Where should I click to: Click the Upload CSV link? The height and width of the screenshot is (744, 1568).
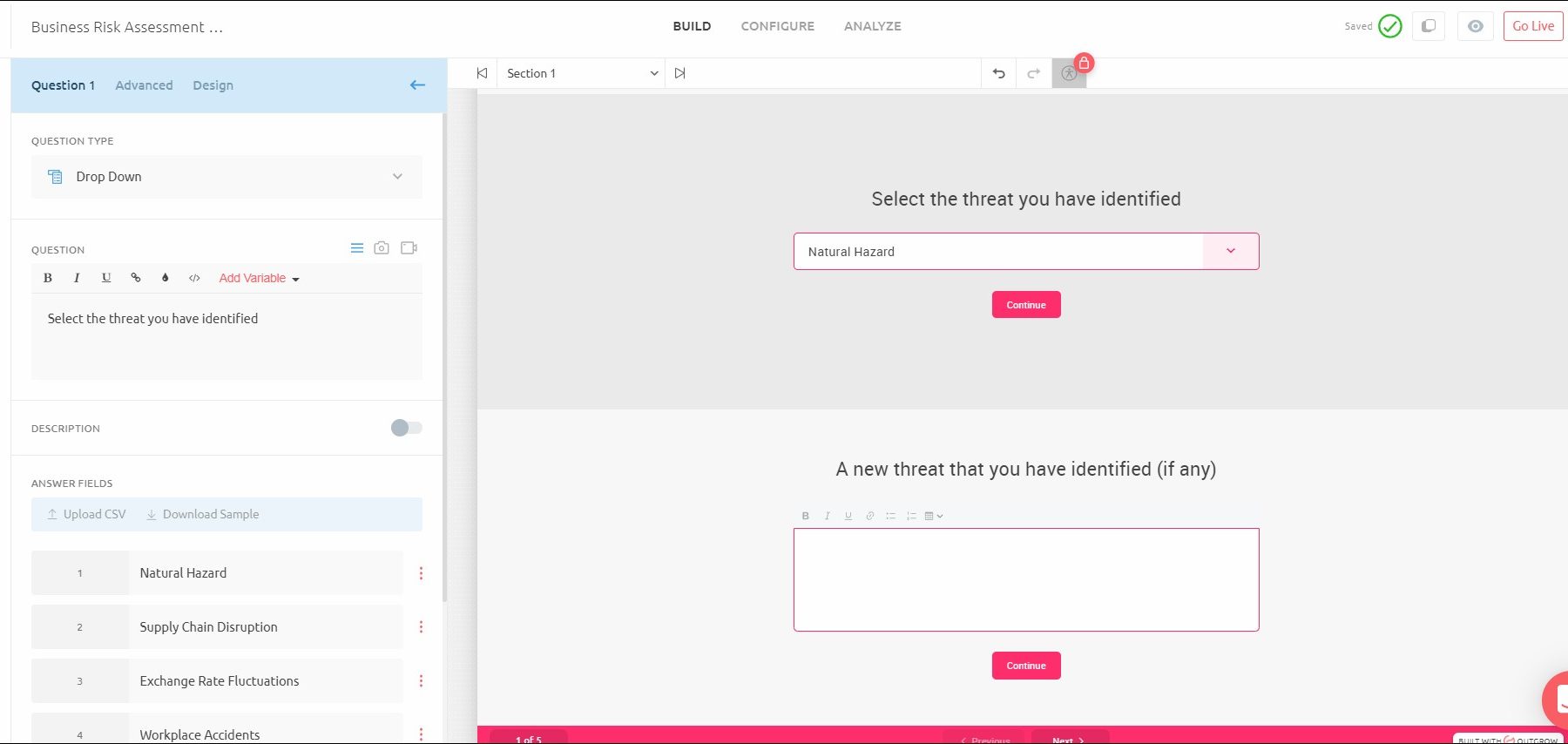tap(86, 514)
